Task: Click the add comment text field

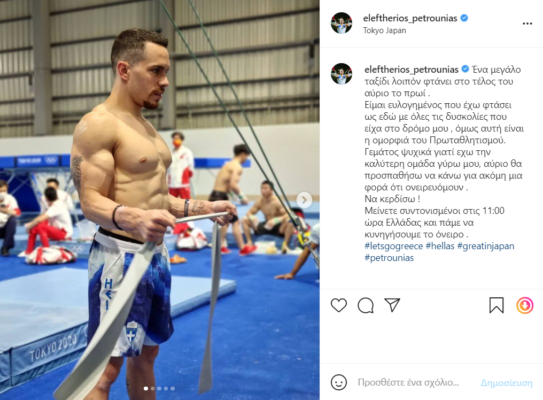Action: pos(408,382)
